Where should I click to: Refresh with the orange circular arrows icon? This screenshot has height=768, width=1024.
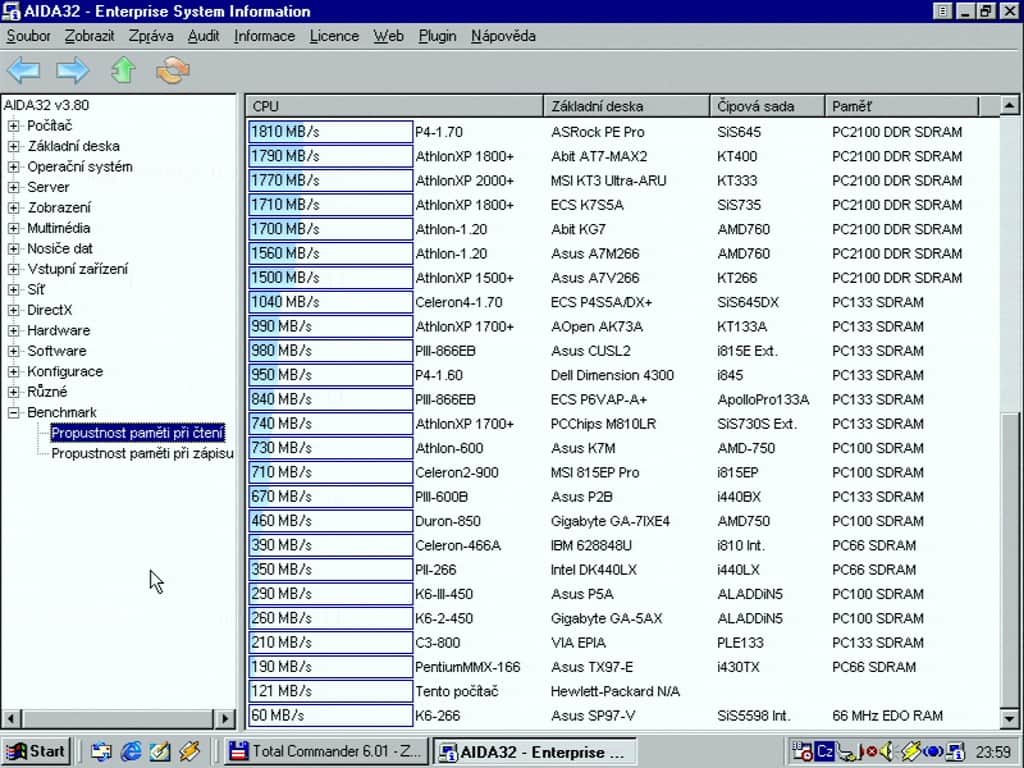point(173,70)
